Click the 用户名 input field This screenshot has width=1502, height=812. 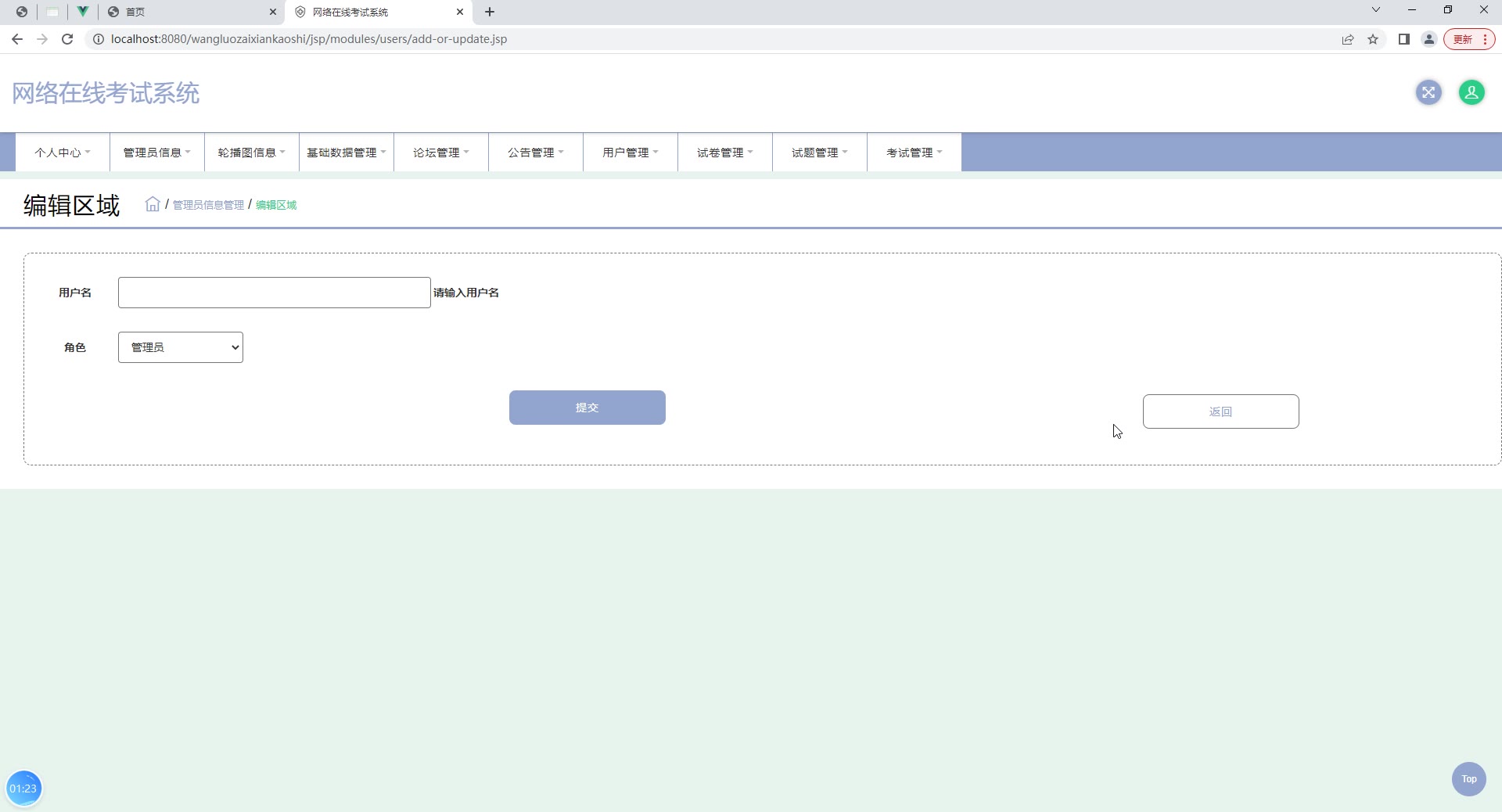pyautogui.click(x=275, y=293)
